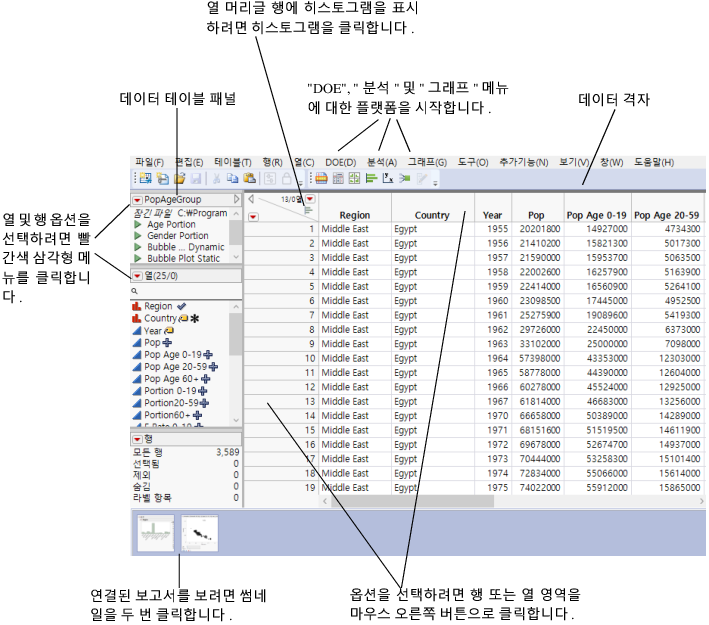Open the 파일(F) menu
Image resolution: width=709 pixels, height=625 pixels.
(x=149, y=162)
